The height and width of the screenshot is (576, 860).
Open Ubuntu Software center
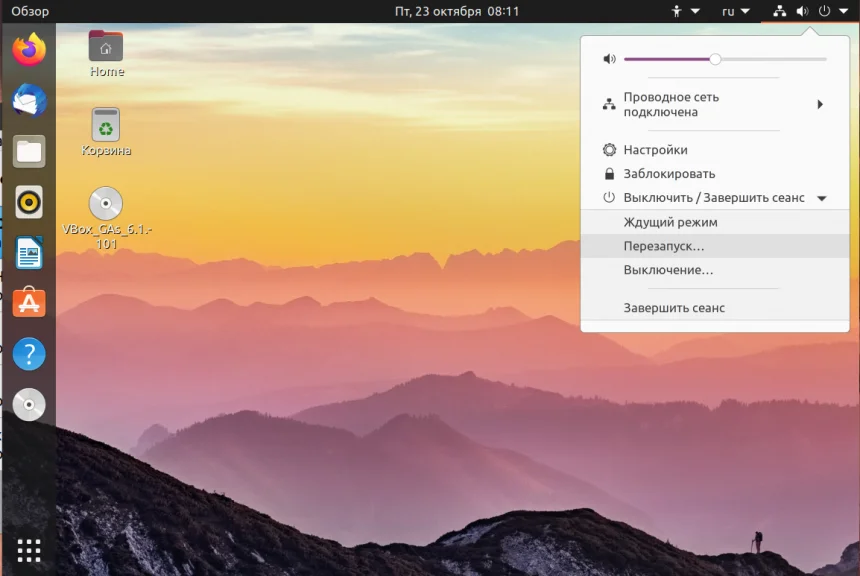(x=29, y=303)
